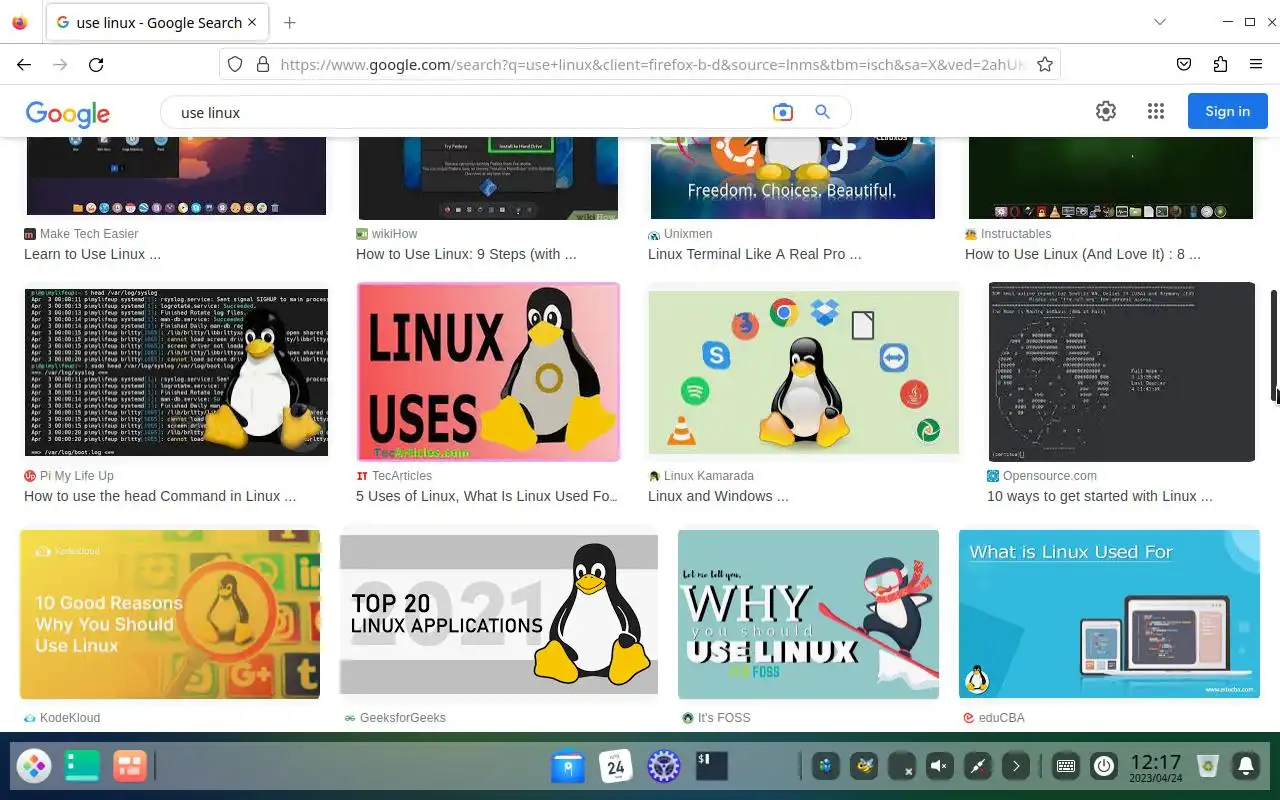Screen dimensions: 1280x800
Task: Click the Opensource.com dark terminal thumbnail
Action: [1122, 372]
